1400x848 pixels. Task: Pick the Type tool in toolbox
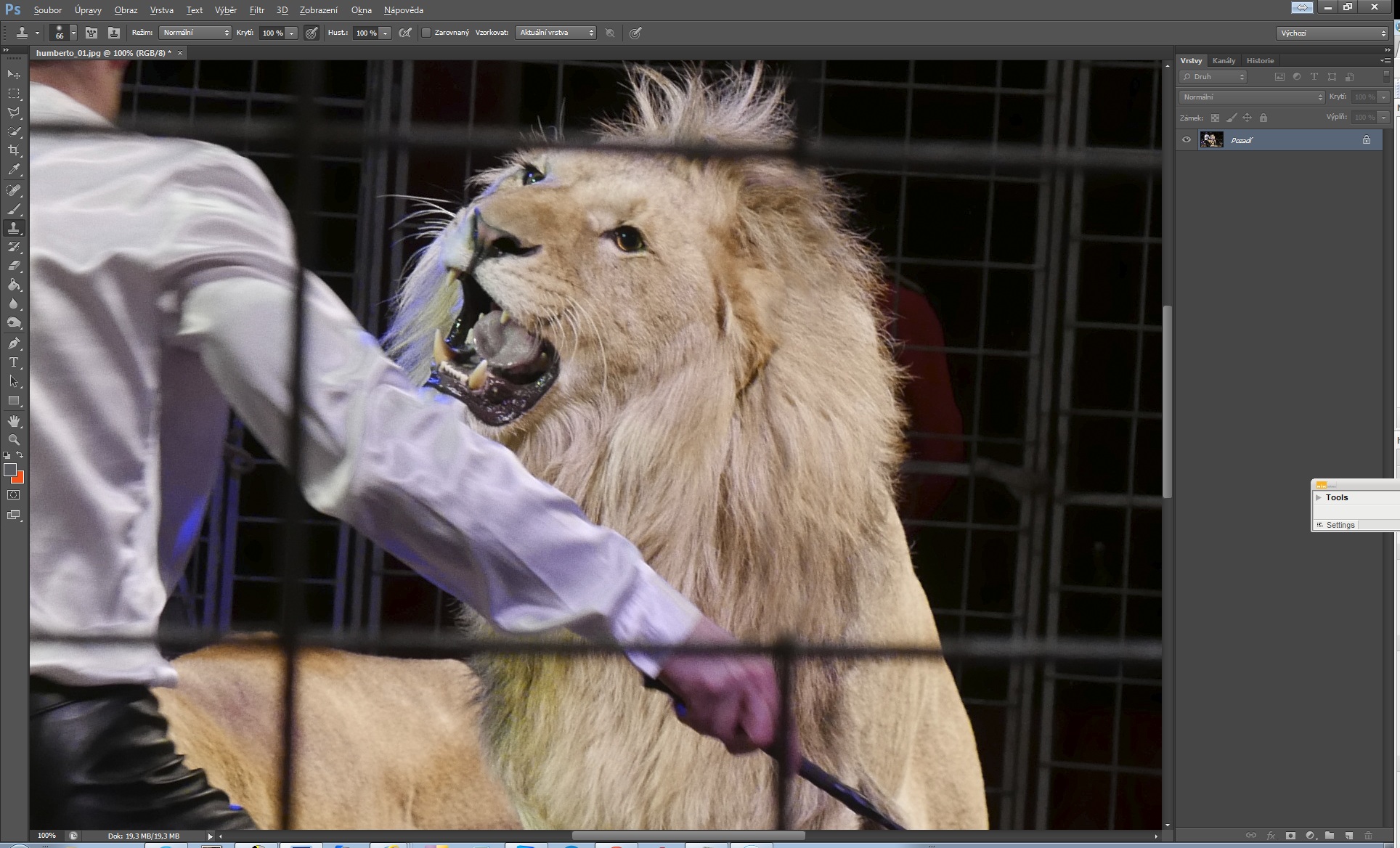point(14,362)
